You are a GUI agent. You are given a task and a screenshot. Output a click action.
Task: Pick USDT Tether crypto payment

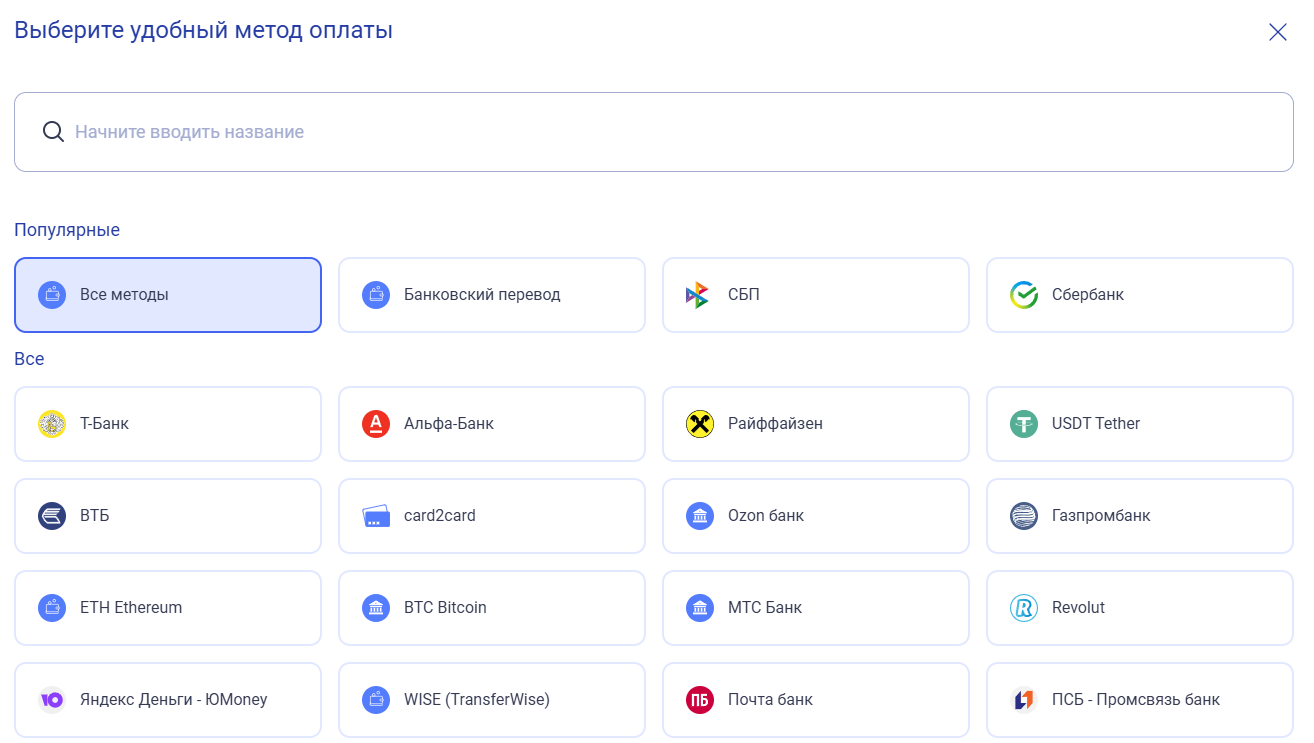click(1140, 424)
